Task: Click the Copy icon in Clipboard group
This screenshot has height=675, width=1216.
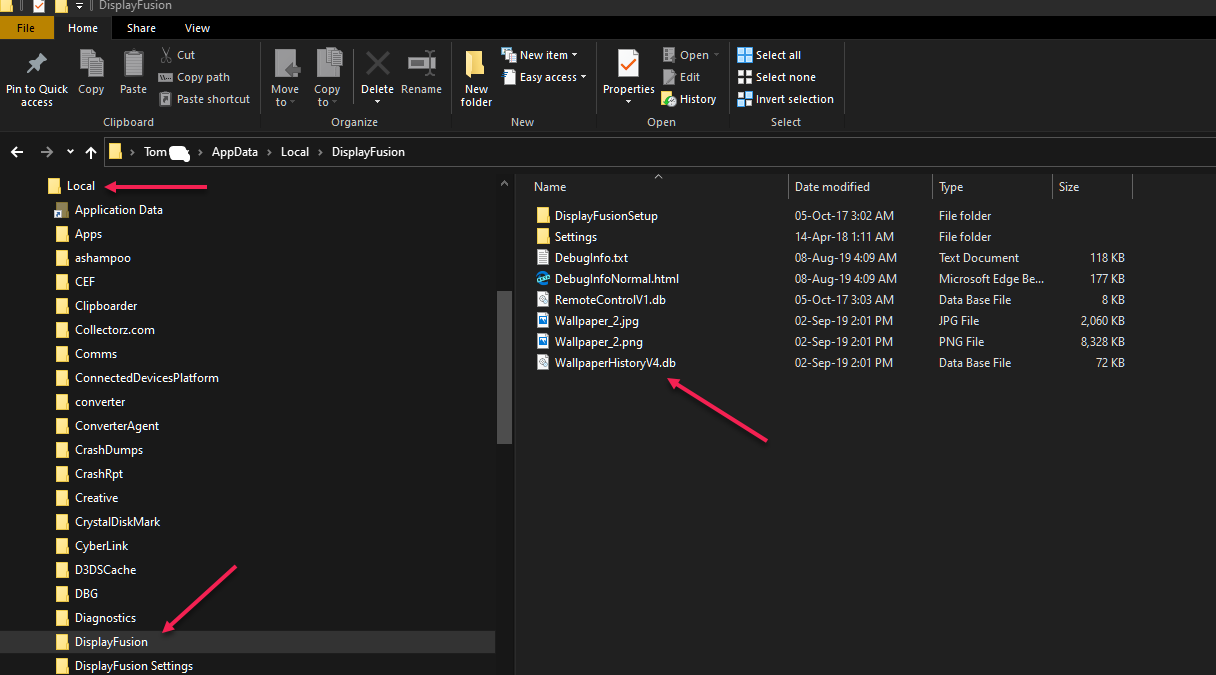Action: click(91, 65)
